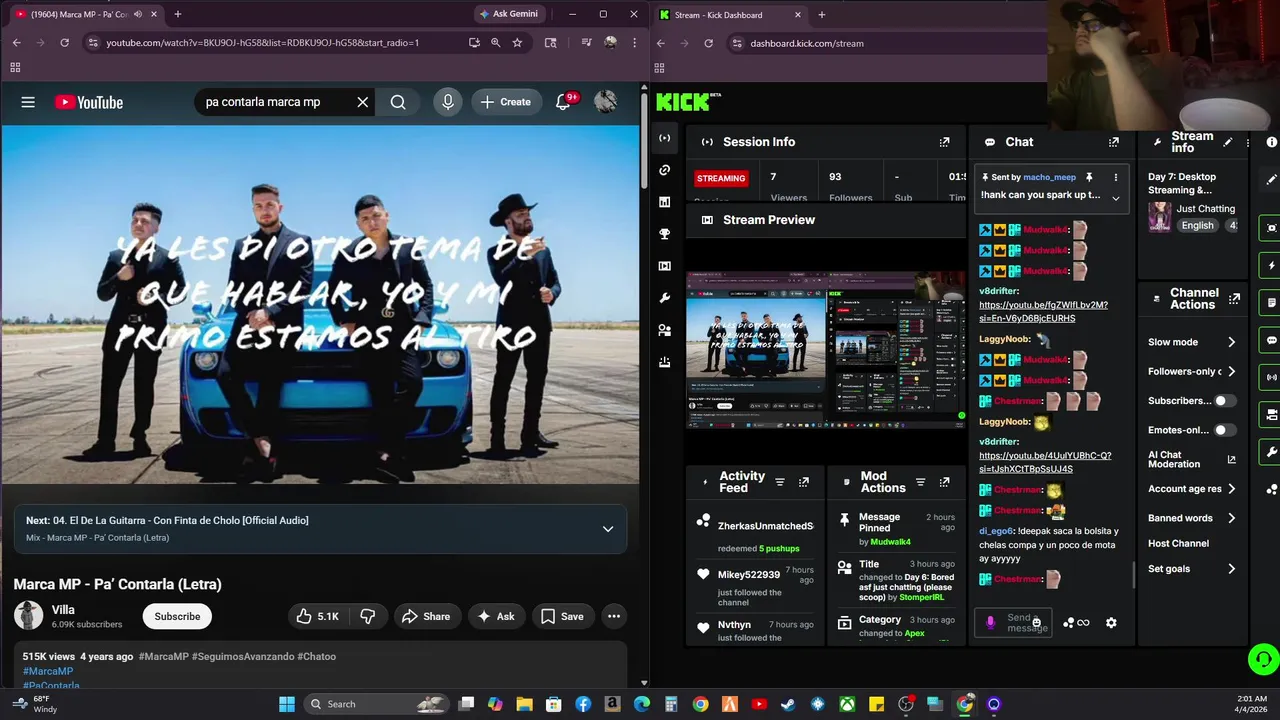Open new tab in YouTube window

click(x=177, y=14)
